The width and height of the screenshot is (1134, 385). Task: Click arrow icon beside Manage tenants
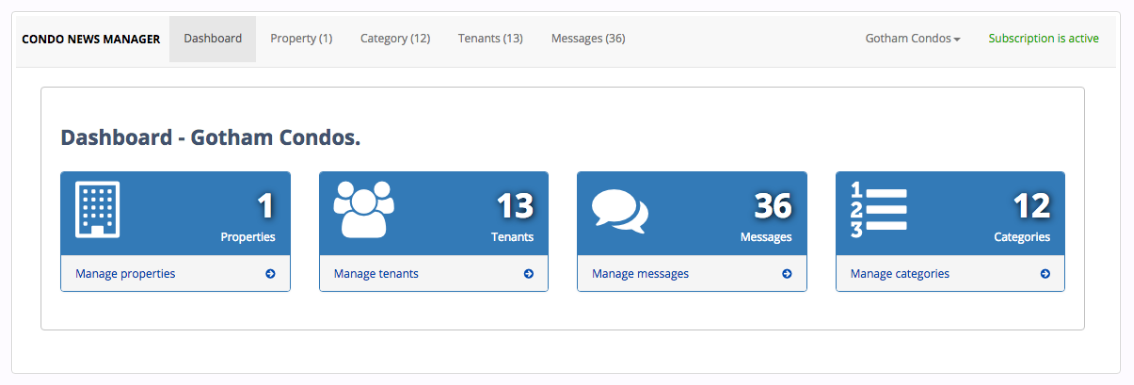tap(529, 274)
